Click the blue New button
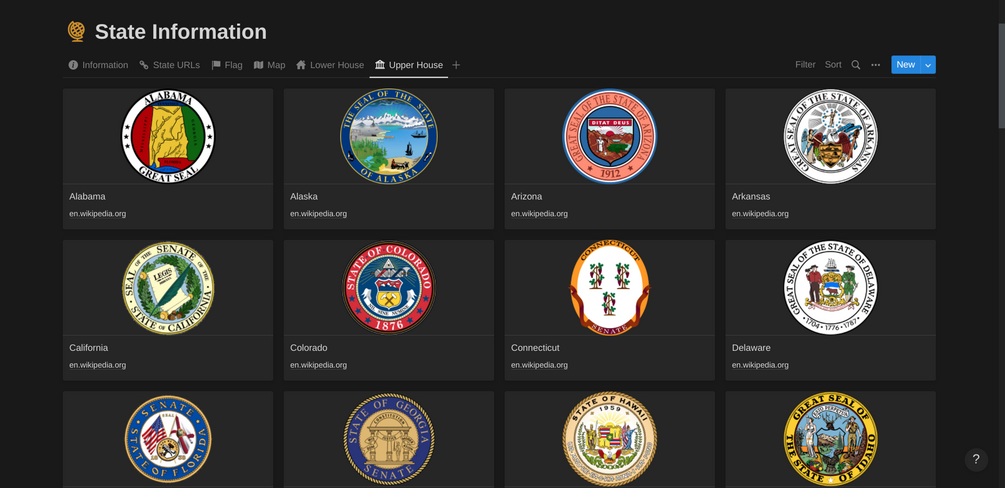The height and width of the screenshot is (488, 1005). click(906, 65)
